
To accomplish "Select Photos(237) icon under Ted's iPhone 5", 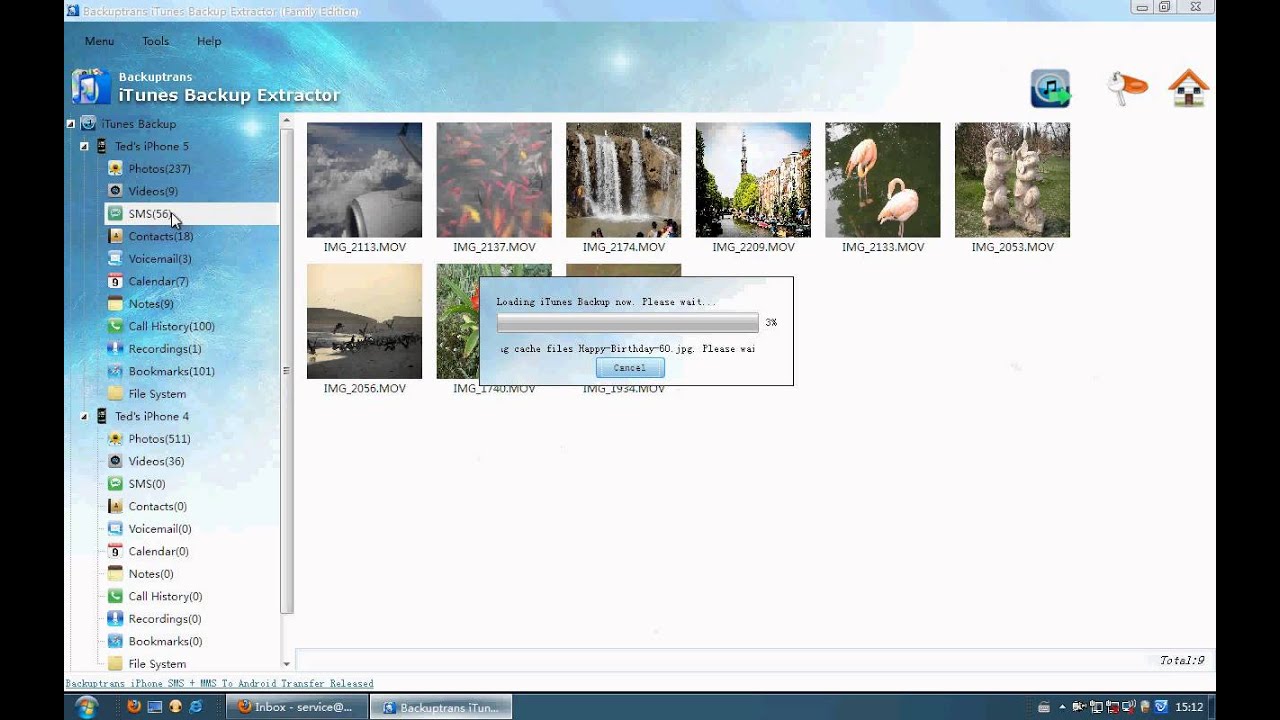I will (115, 169).
